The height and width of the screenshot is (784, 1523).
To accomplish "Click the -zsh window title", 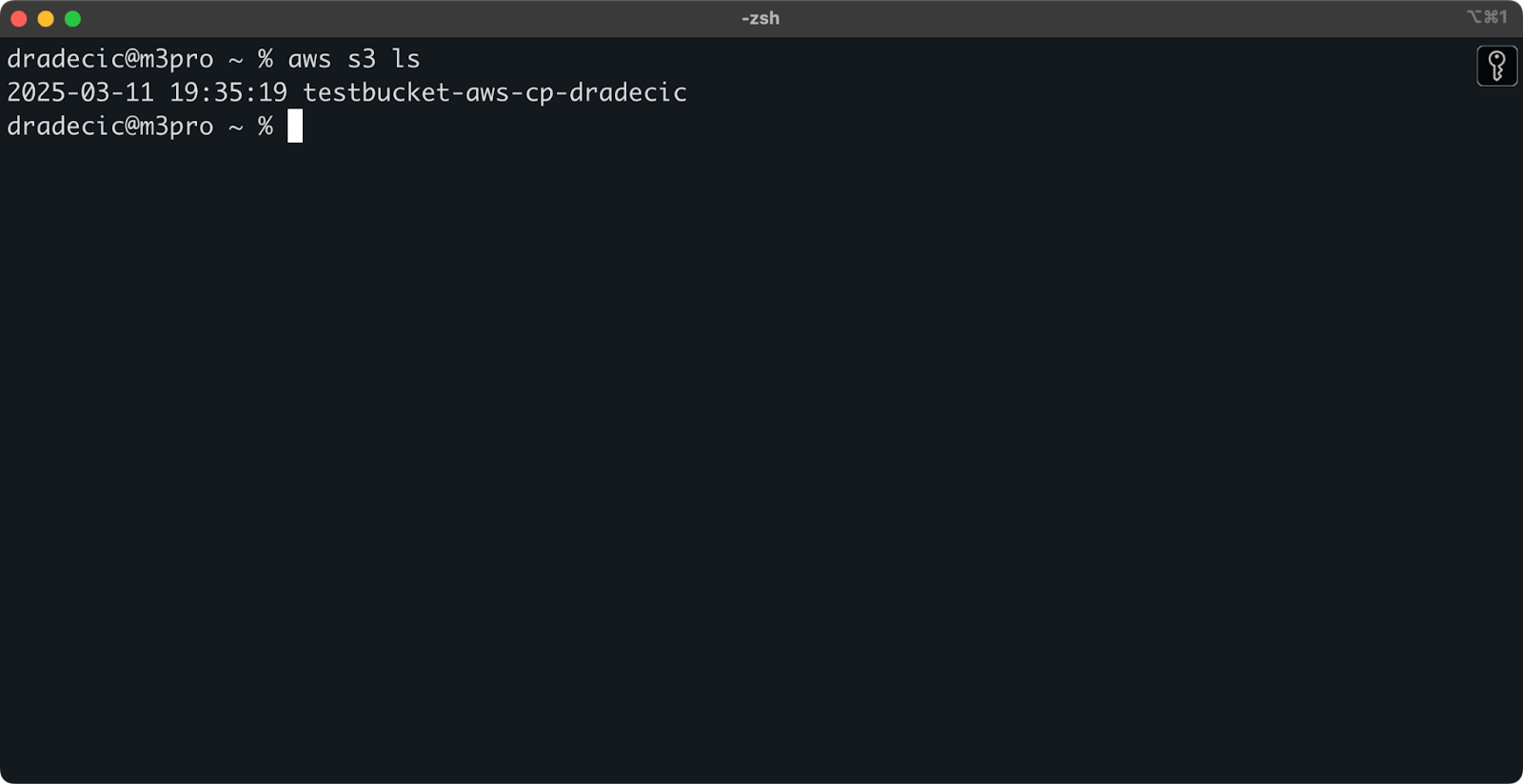I will pyautogui.click(x=761, y=18).
